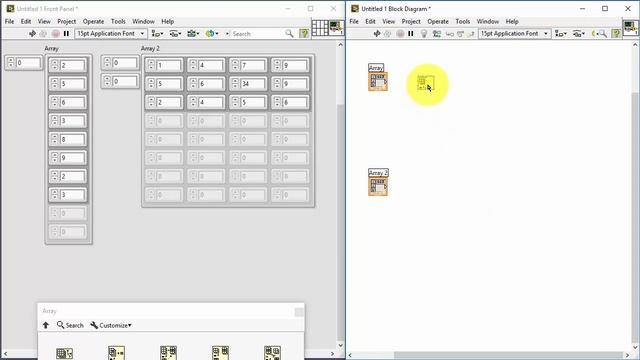Go up one level in Array palette
The image size is (640, 360).
tap(46, 325)
